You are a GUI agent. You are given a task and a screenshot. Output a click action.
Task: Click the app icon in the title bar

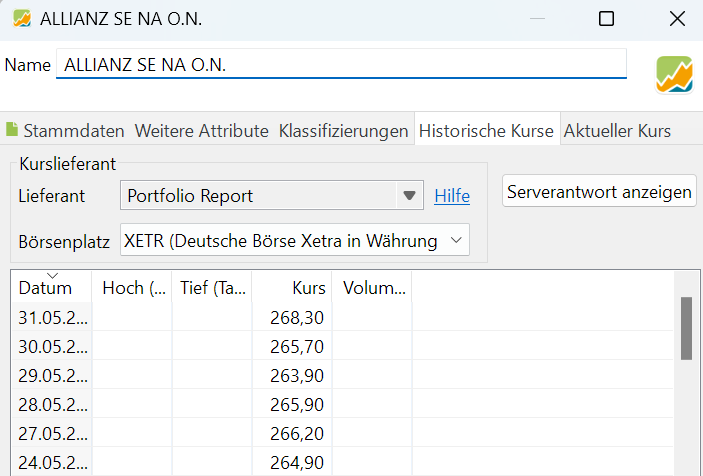coord(22,19)
